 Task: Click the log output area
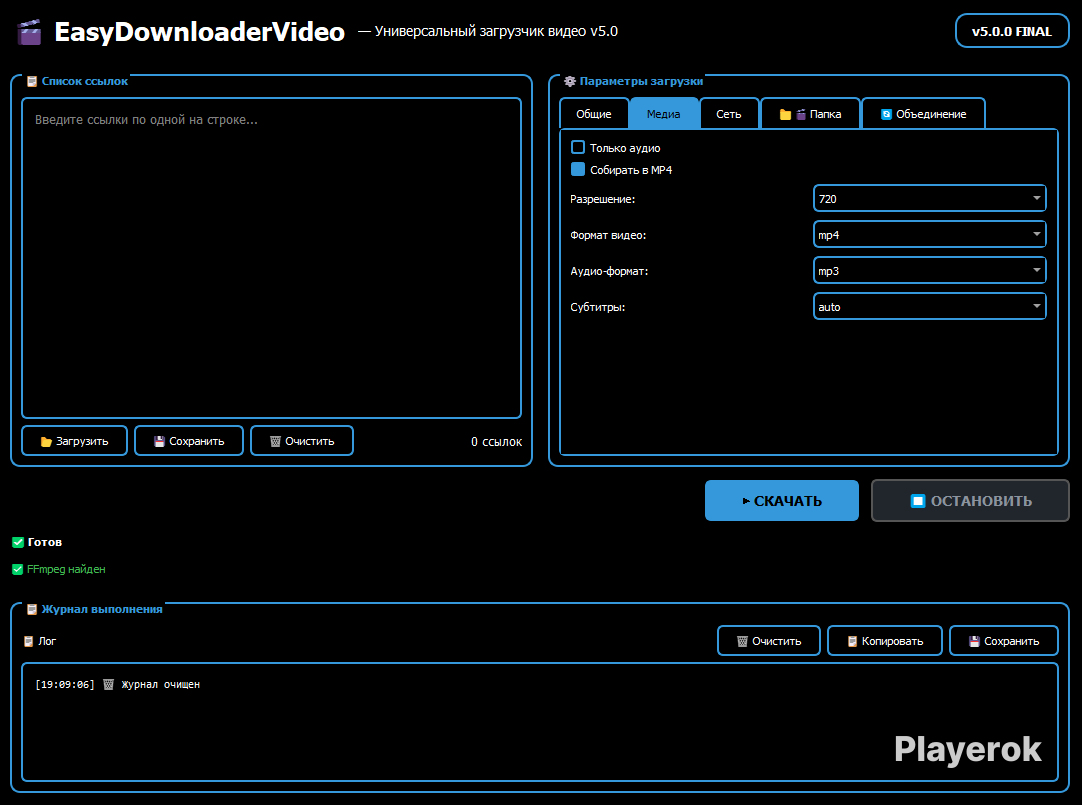click(540, 722)
